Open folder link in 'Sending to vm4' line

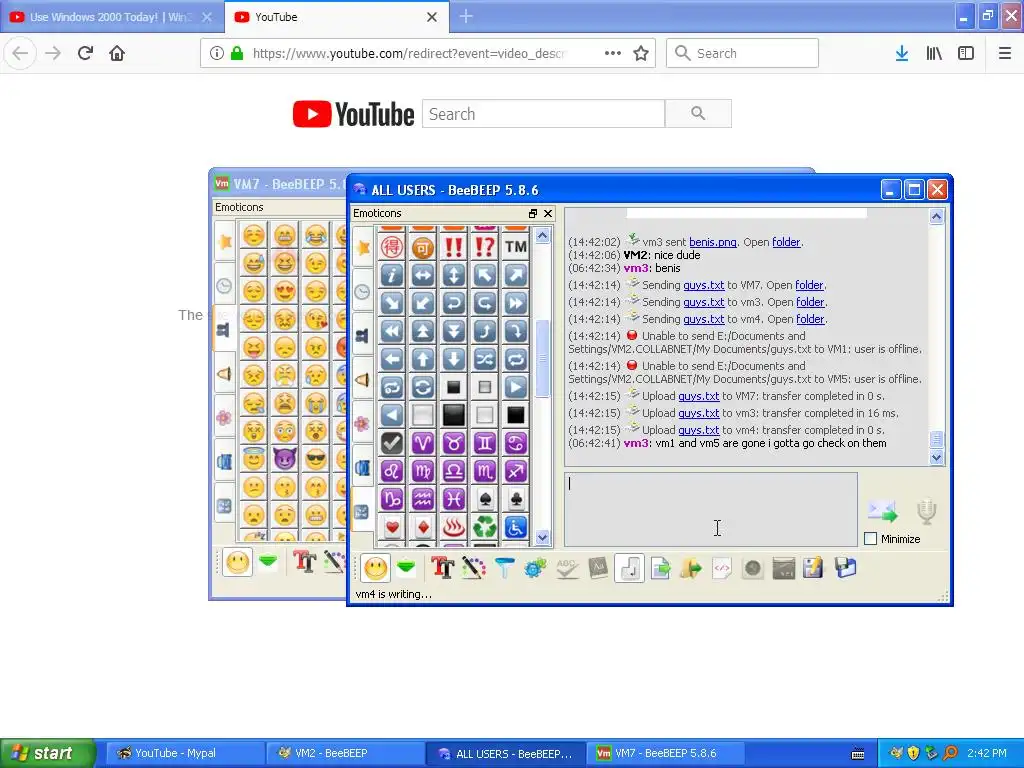click(810, 319)
